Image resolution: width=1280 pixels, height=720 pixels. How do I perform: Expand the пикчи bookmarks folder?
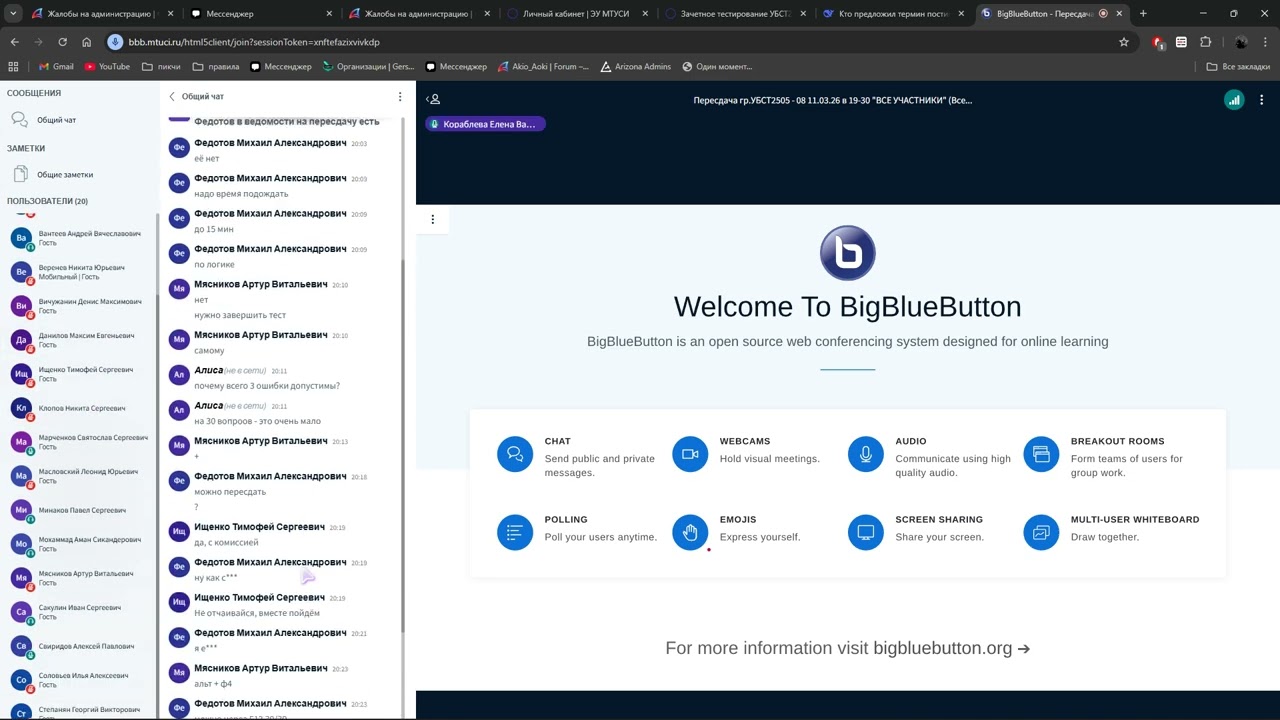pyautogui.click(x=161, y=67)
